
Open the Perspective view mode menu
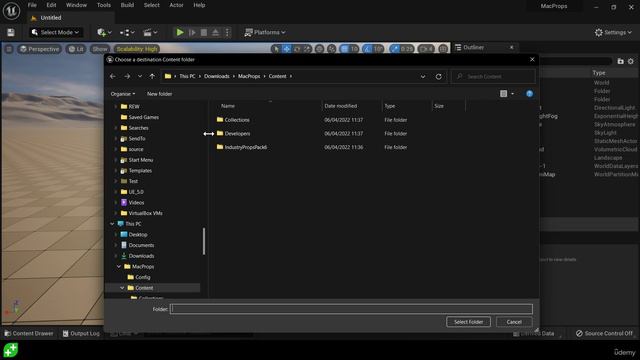(x=39, y=49)
